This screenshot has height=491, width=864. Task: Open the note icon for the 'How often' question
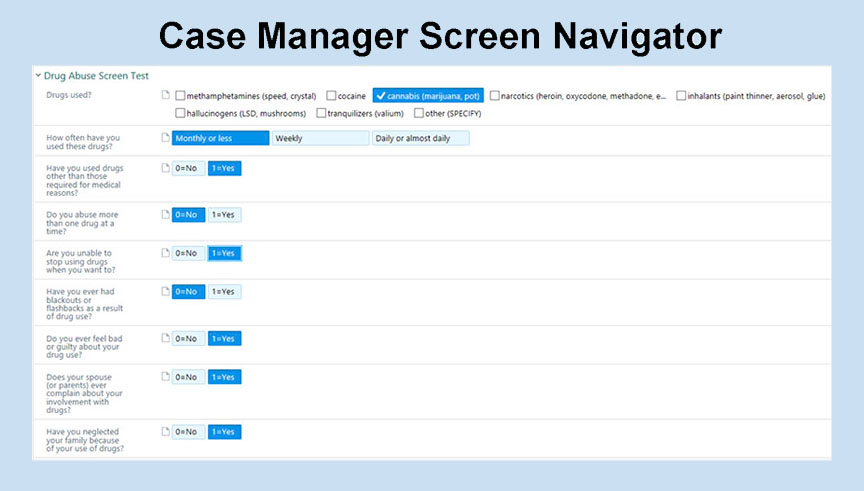tap(166, 138)
